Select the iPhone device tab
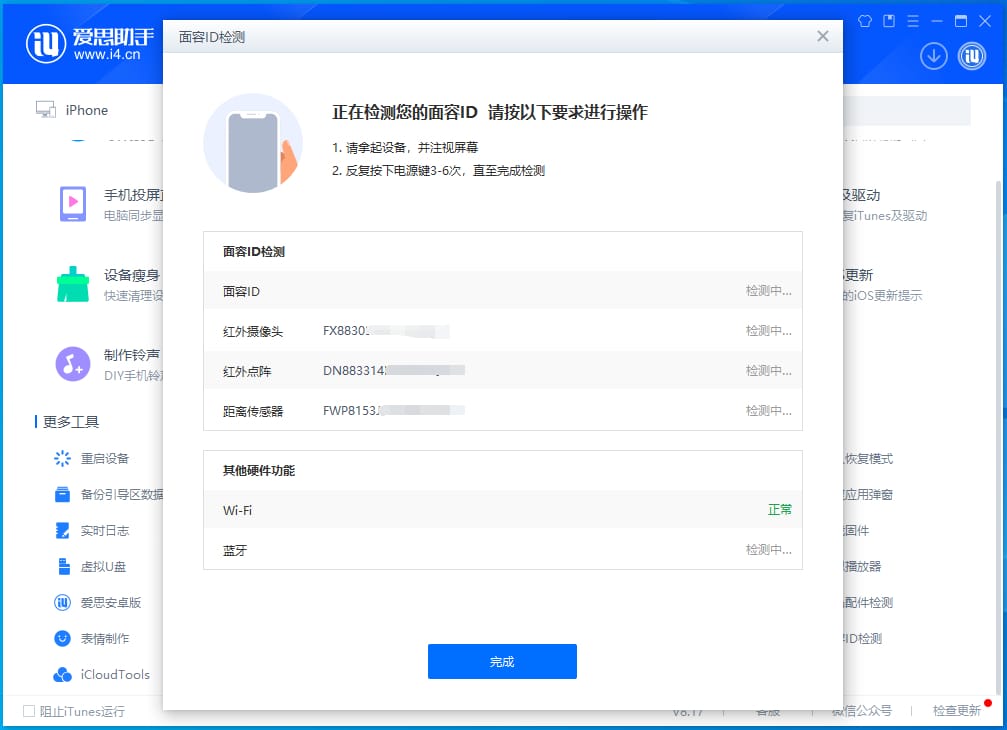The height and width of the screenshot is (730, 1007). click(x=72, y=110)
